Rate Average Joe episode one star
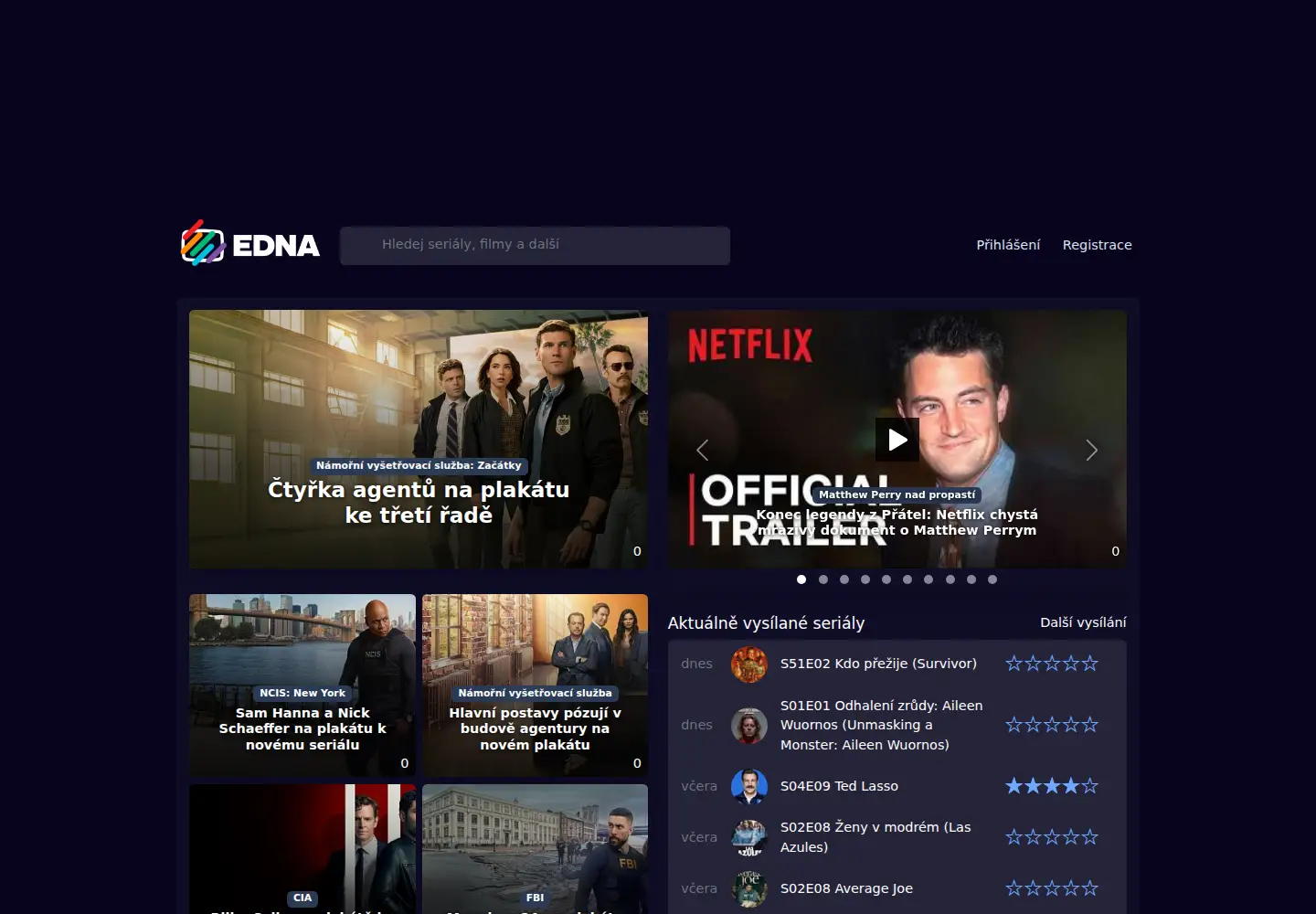 1014,888
